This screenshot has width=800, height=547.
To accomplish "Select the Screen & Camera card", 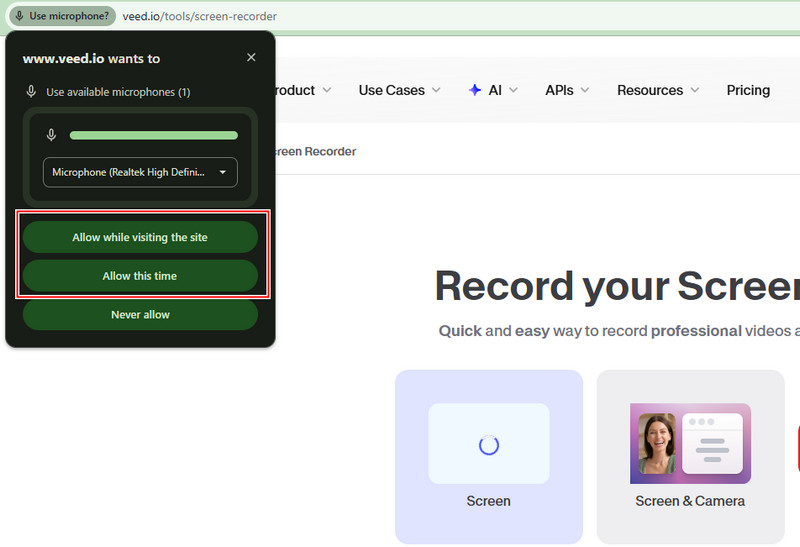I will click(x=690, y=457).
